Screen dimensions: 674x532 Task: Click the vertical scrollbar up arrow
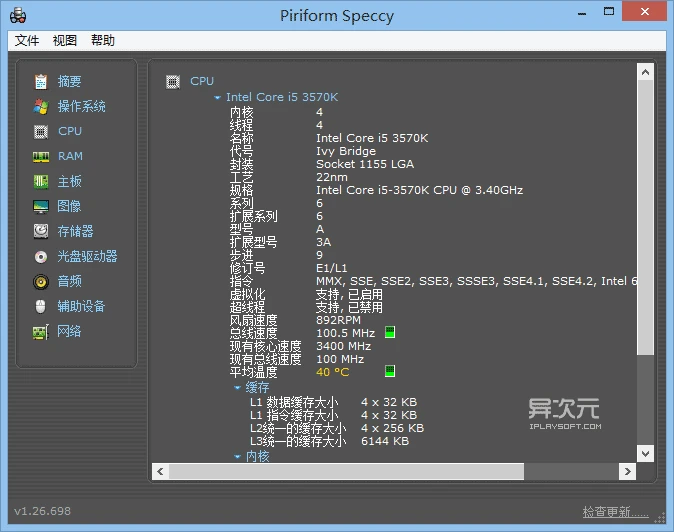point(645,72)
